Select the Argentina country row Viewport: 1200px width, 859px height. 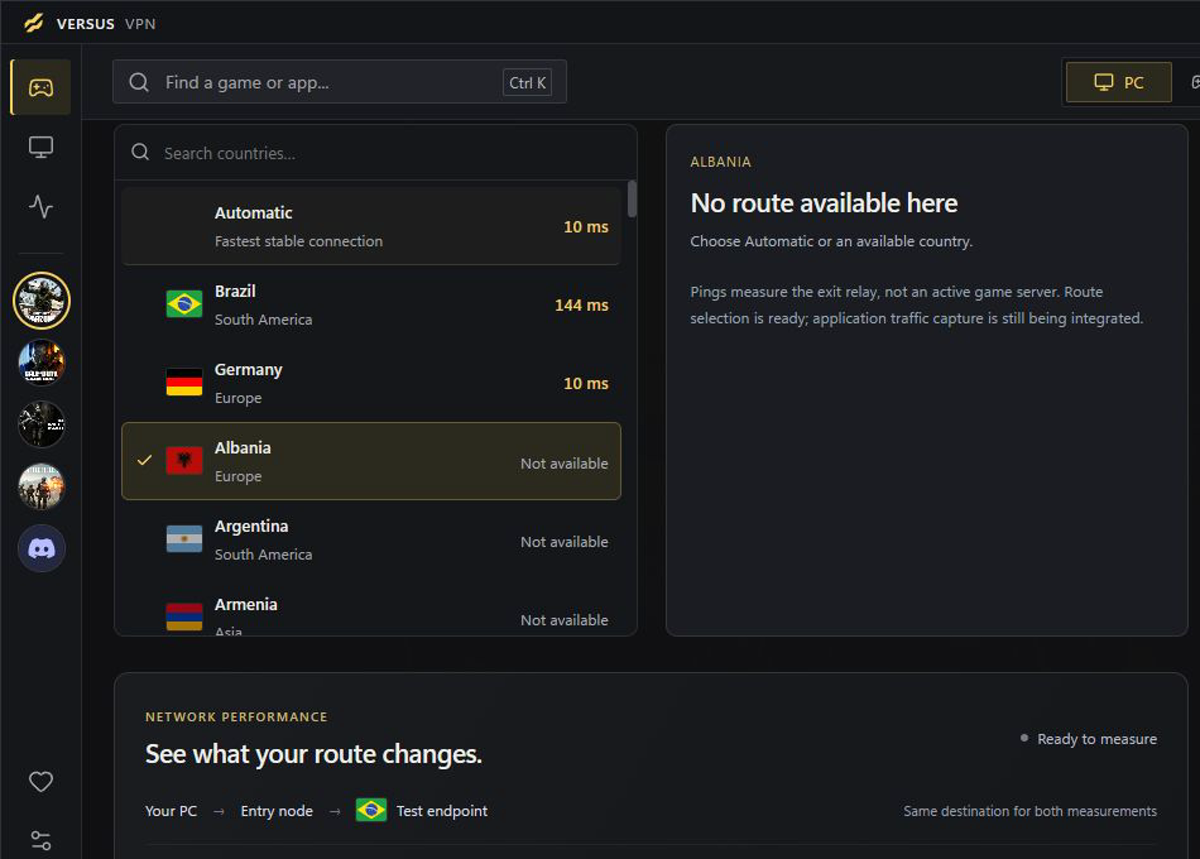[371, 540]
